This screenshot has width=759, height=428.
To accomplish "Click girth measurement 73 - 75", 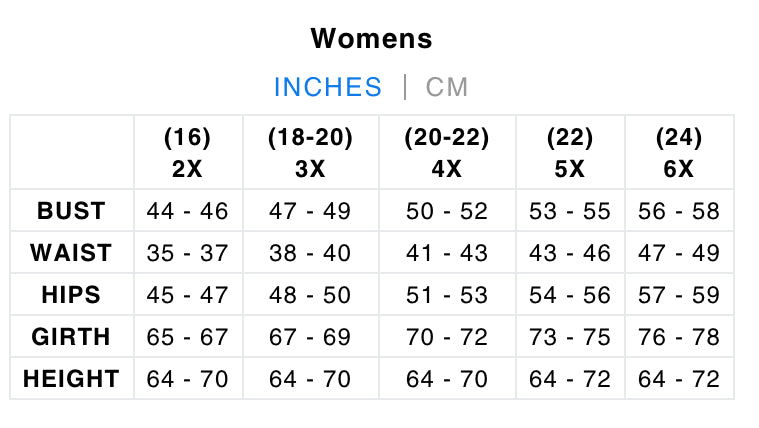I will tap(570, 337).
